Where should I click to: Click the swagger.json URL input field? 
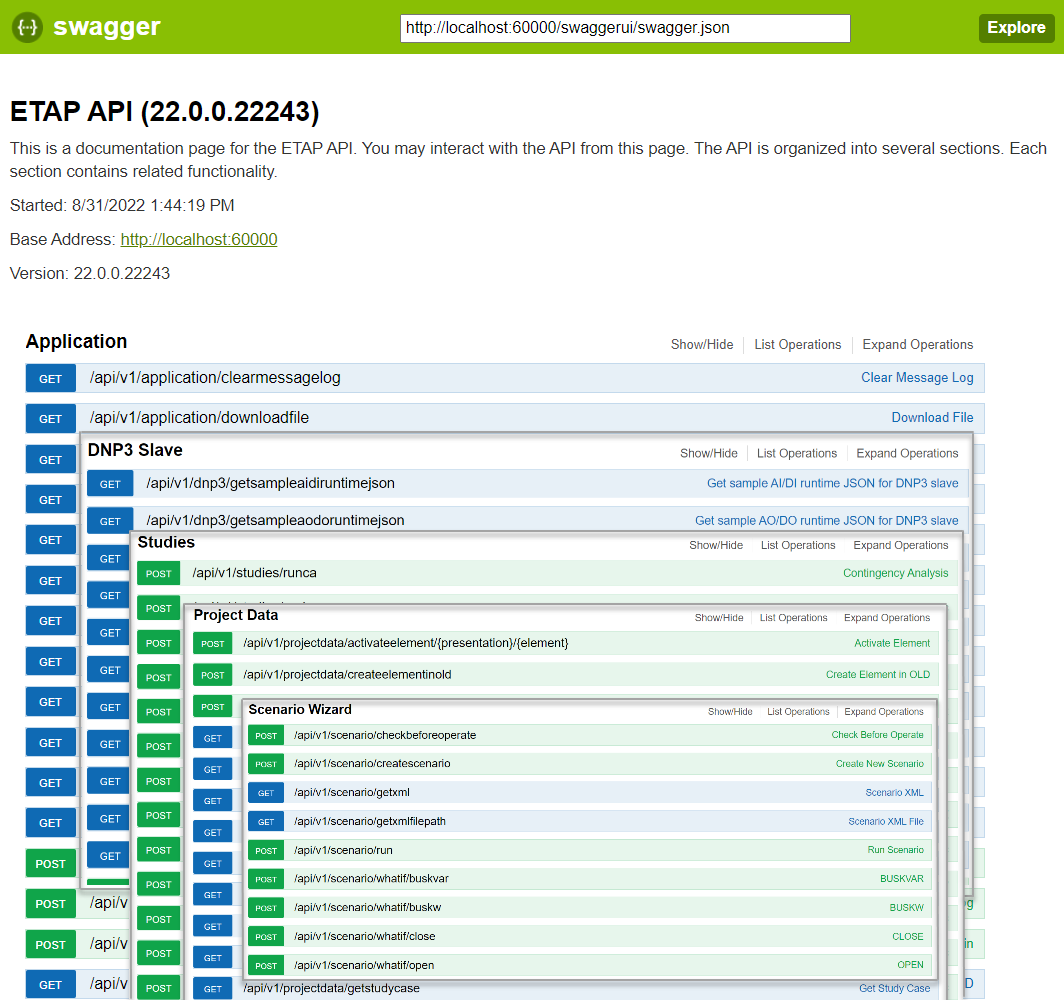pos(625,28)
